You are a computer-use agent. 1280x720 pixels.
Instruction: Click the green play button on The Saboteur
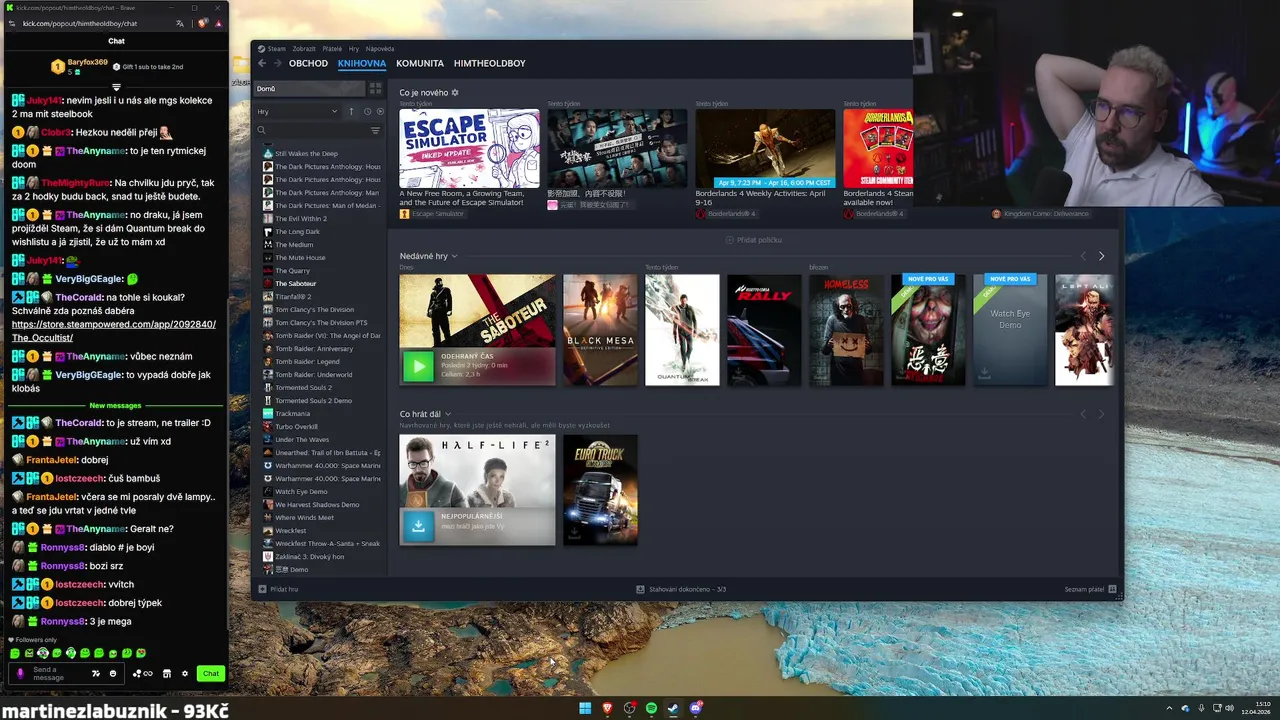(418, 366)
